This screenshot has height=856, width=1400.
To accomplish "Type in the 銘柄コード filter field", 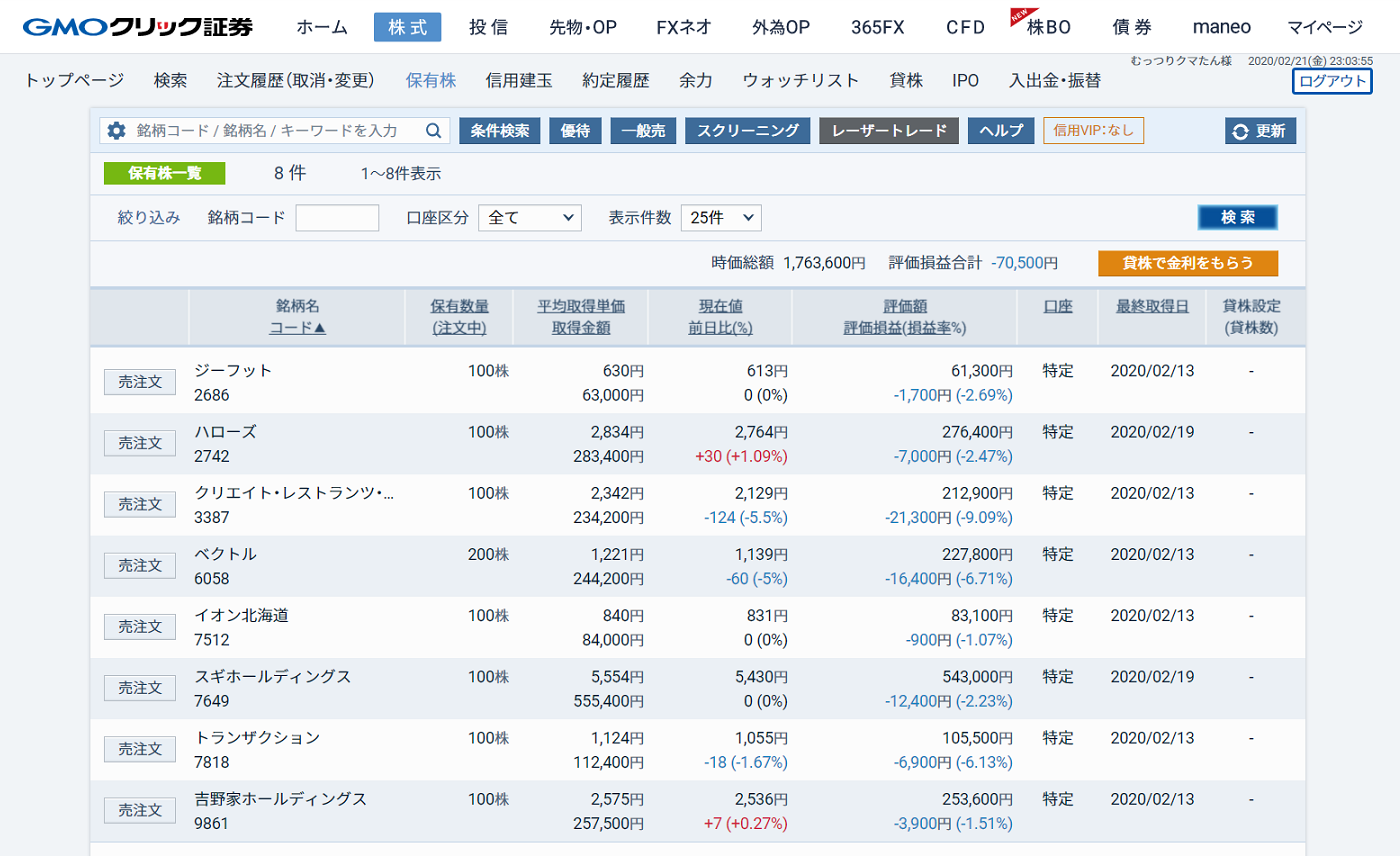I will [x=337, y=218].
